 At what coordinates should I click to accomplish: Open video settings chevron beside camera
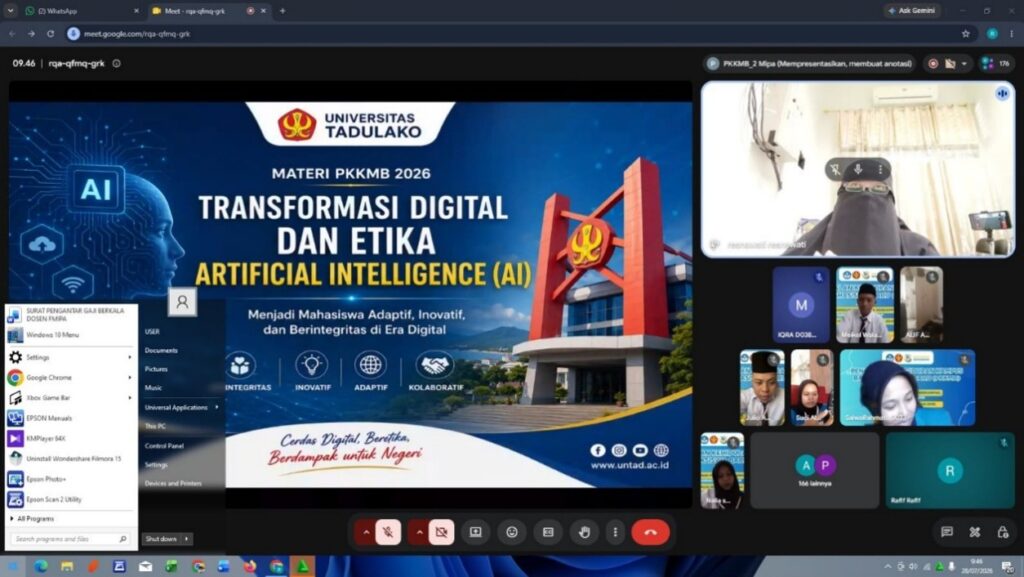(x=419, y=532)
